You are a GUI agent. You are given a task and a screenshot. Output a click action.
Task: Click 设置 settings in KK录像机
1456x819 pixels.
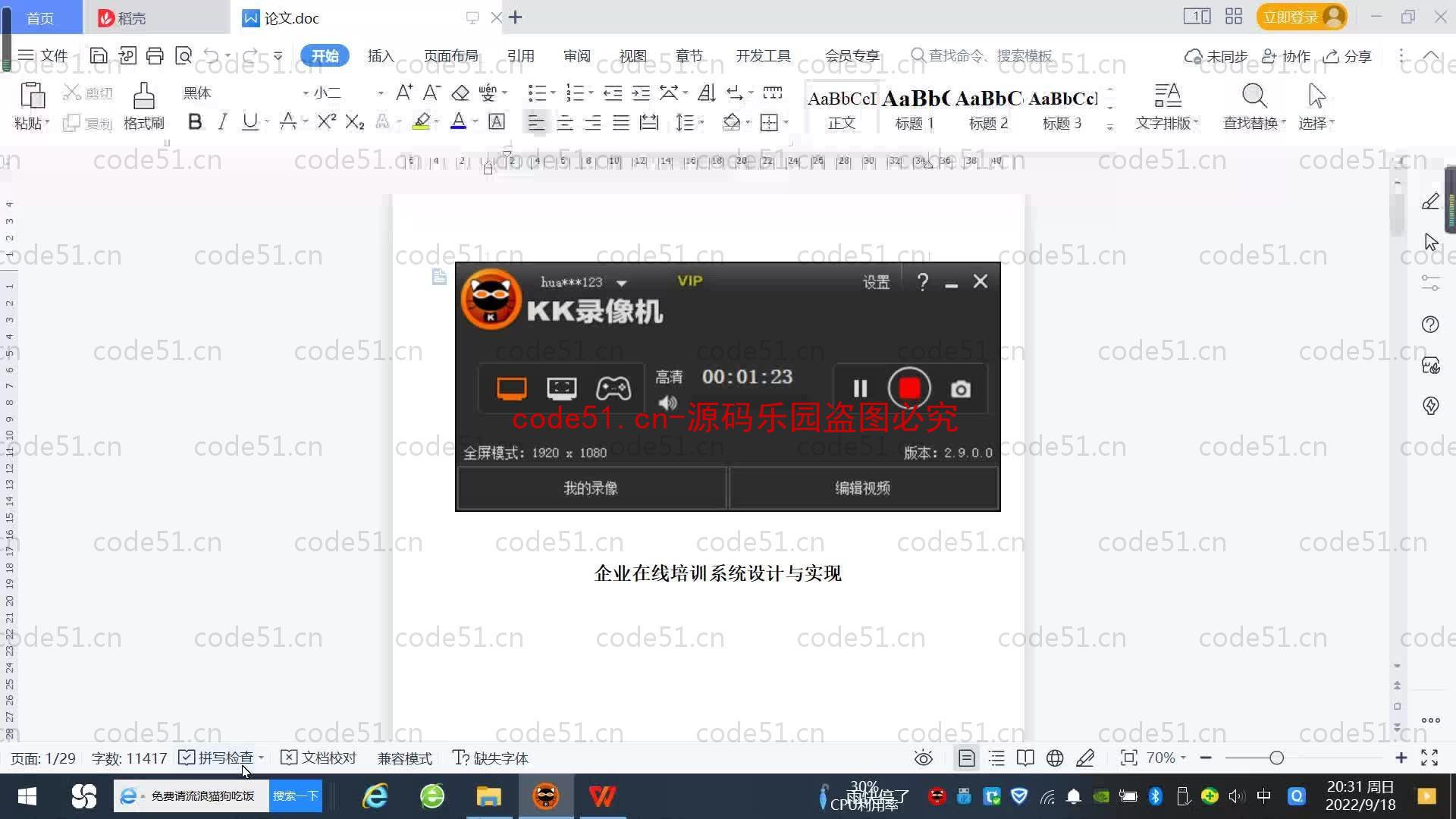[x=876, y=281]
